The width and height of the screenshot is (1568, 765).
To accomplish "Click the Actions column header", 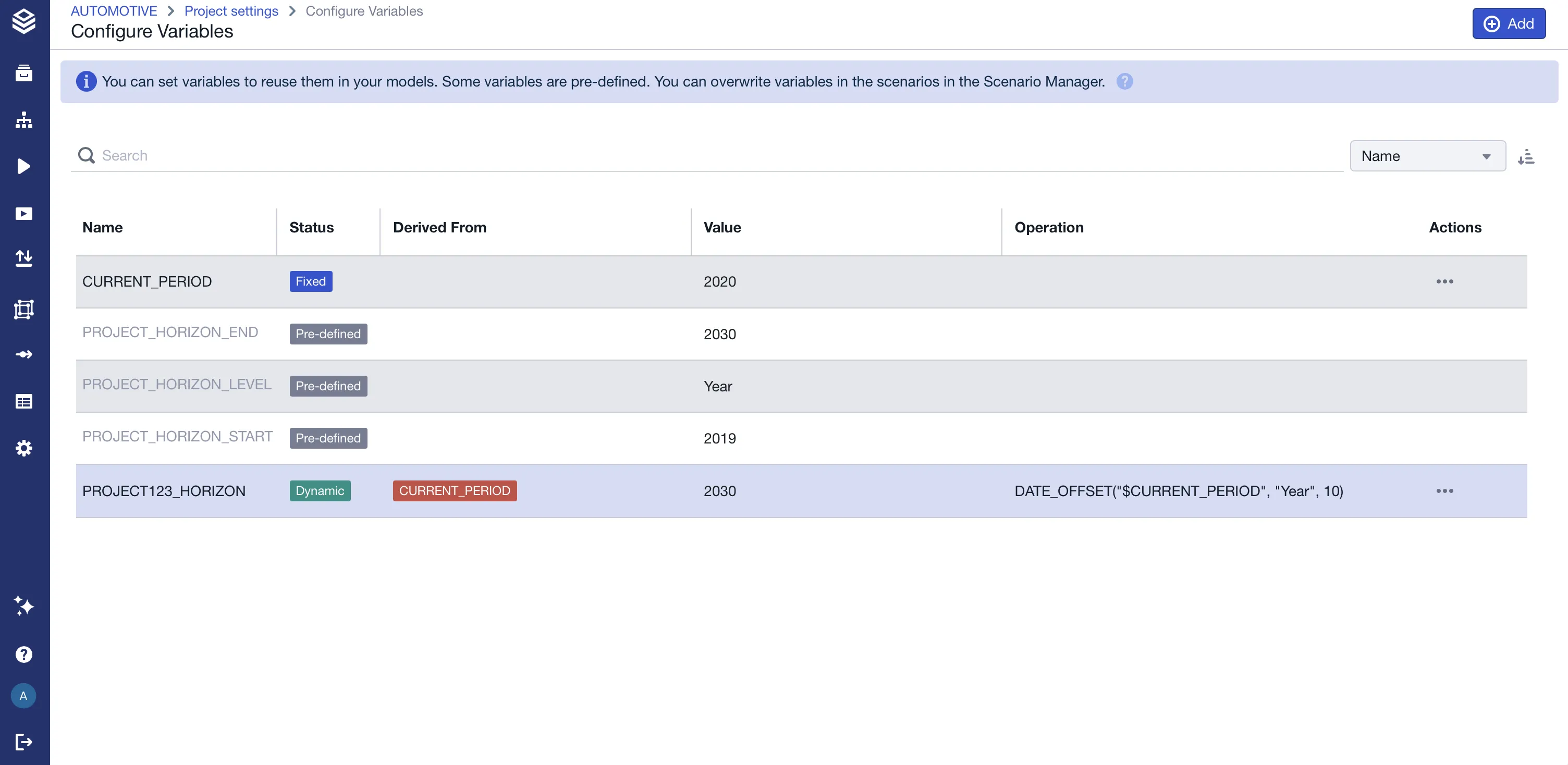I will (x=1455, y=227).
